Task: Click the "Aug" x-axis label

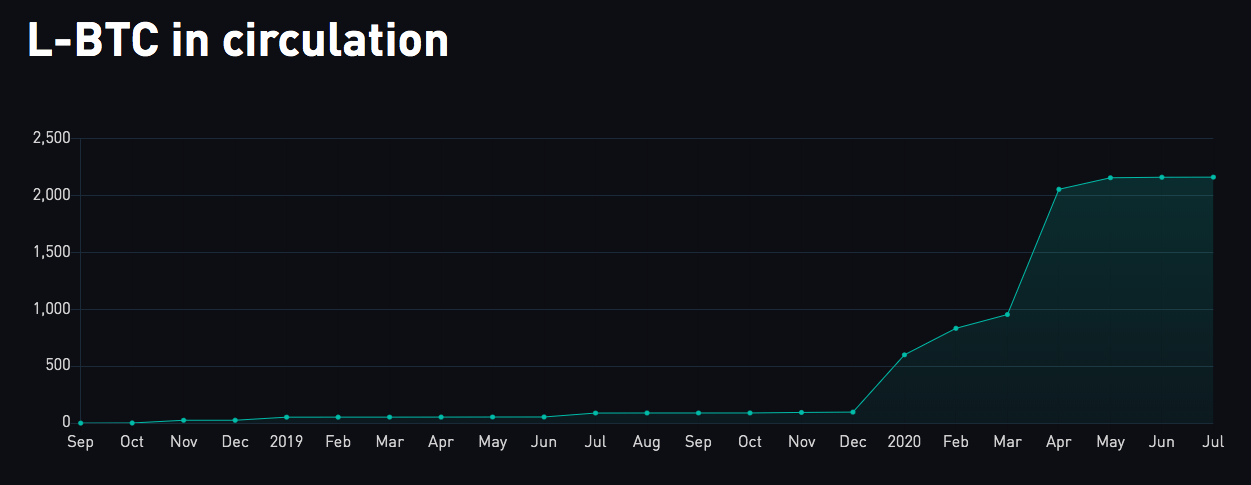Action: 646,442
